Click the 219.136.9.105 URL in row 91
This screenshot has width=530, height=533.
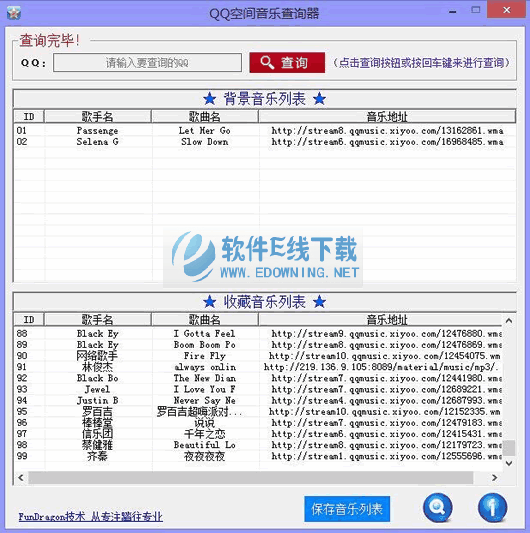pos(381,367)
